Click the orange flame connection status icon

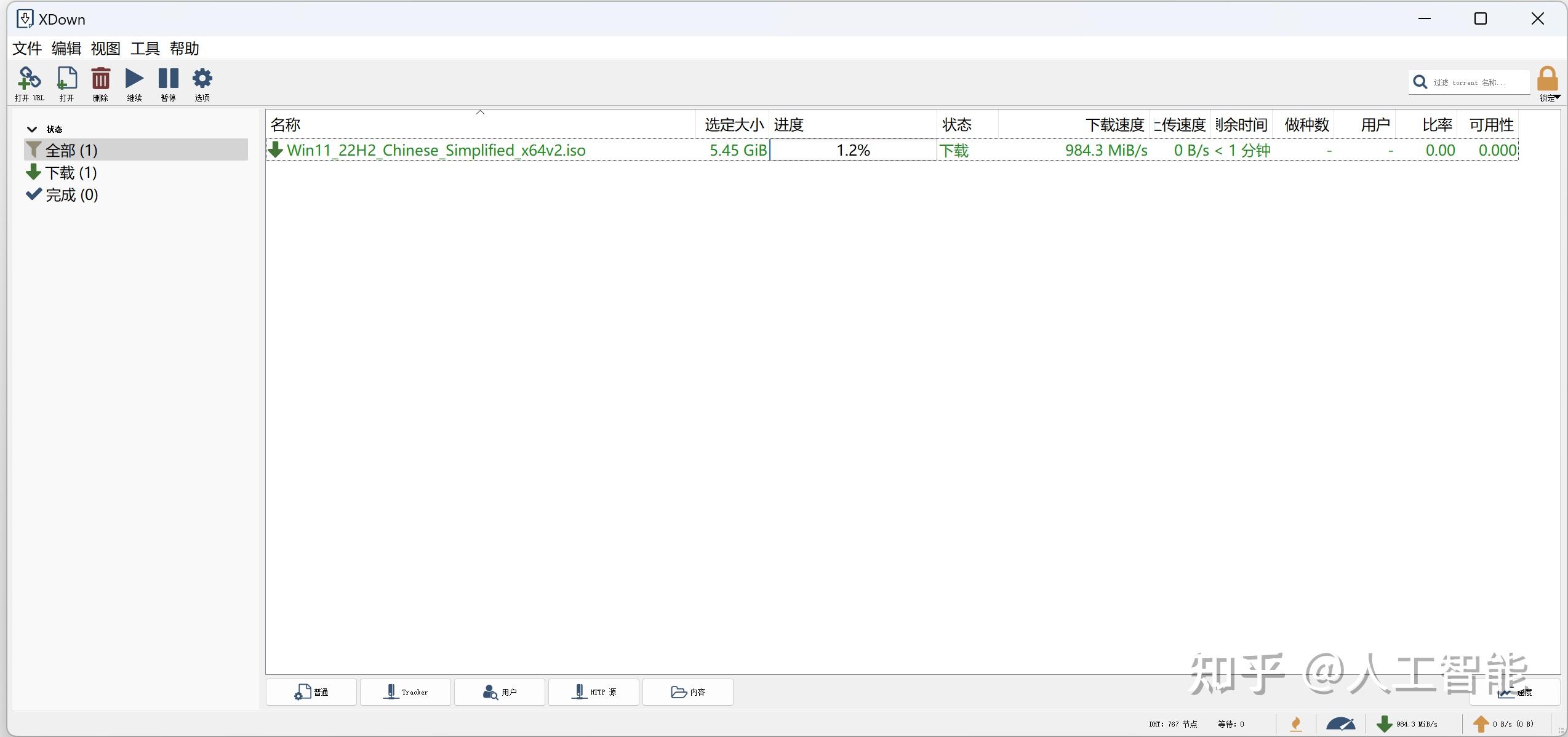(x=1295, y=724)
